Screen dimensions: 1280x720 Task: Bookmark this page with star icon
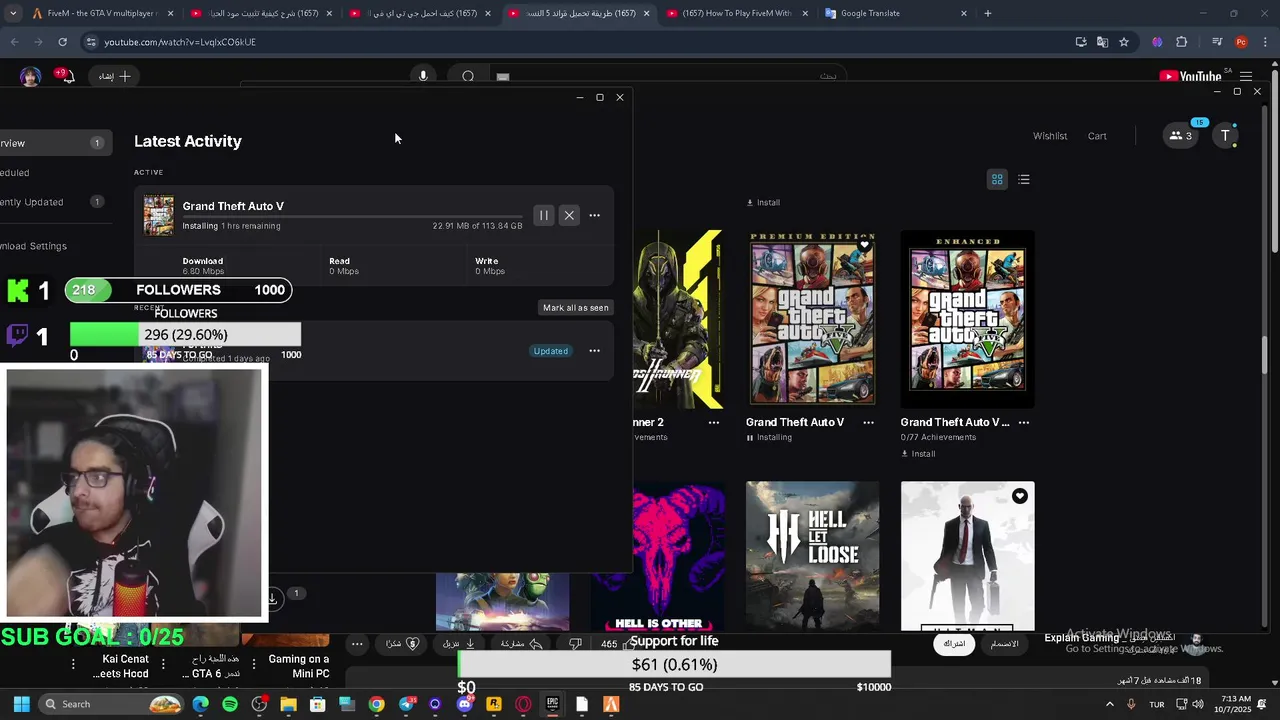pyautogui.click(x=1124, y=42)
